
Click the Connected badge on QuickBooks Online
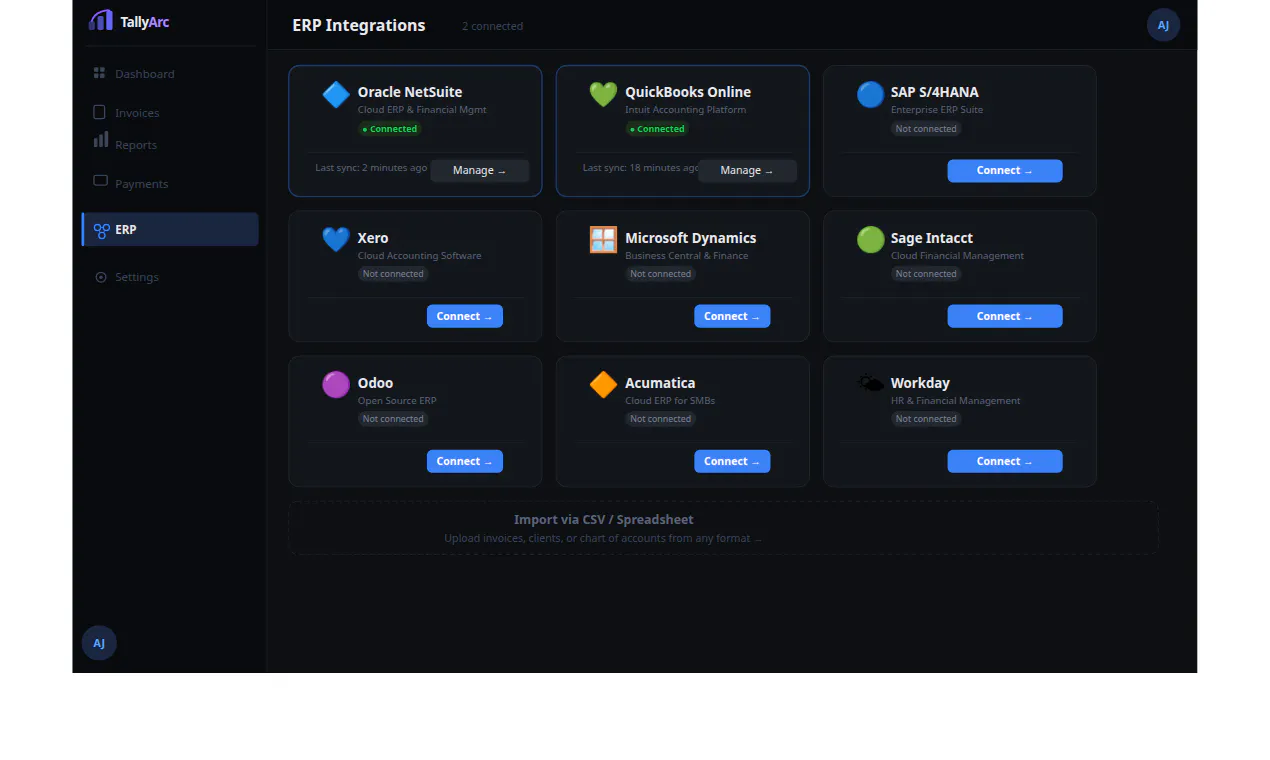click(657, 129)
